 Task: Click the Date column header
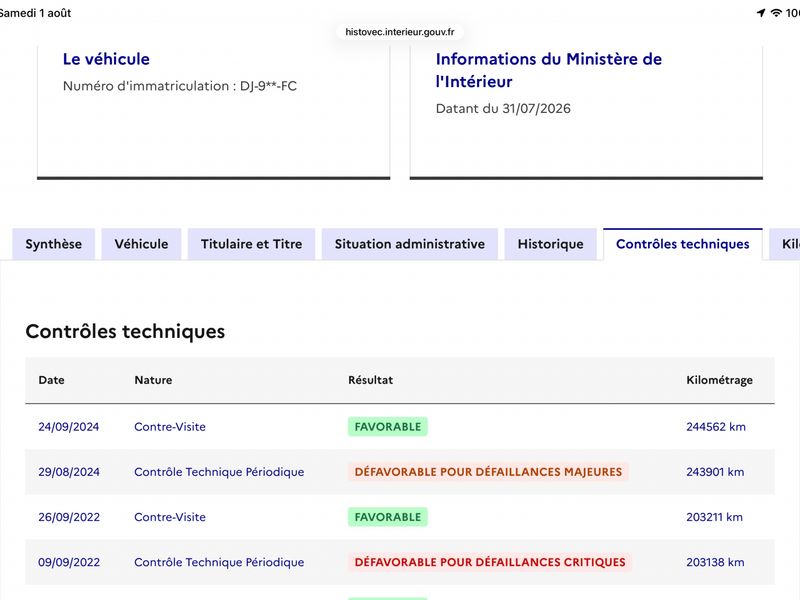pyautogui.click(x=52, y=380)
